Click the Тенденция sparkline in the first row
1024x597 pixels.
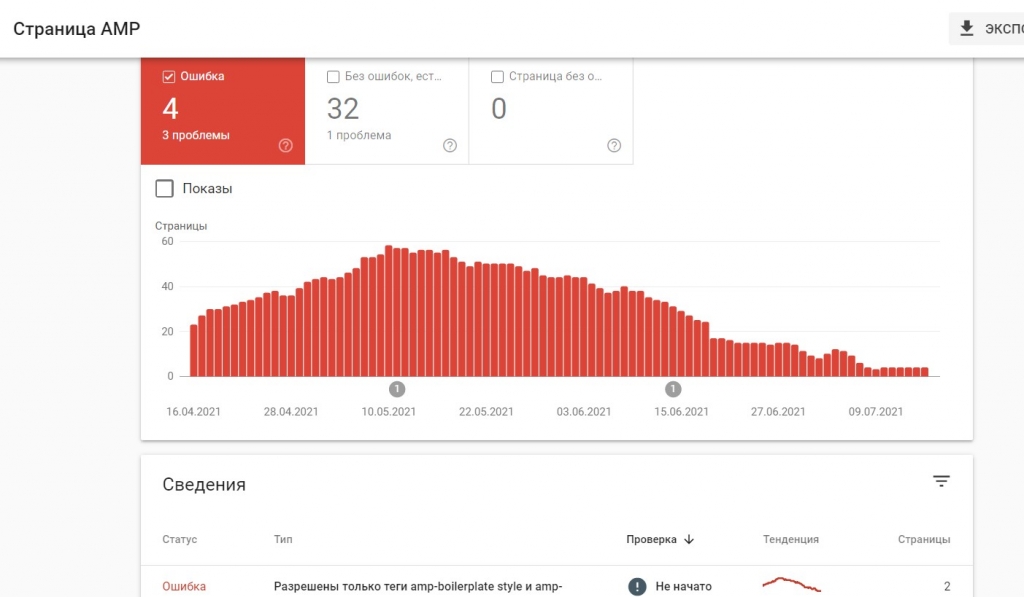(x=792, y=584)
